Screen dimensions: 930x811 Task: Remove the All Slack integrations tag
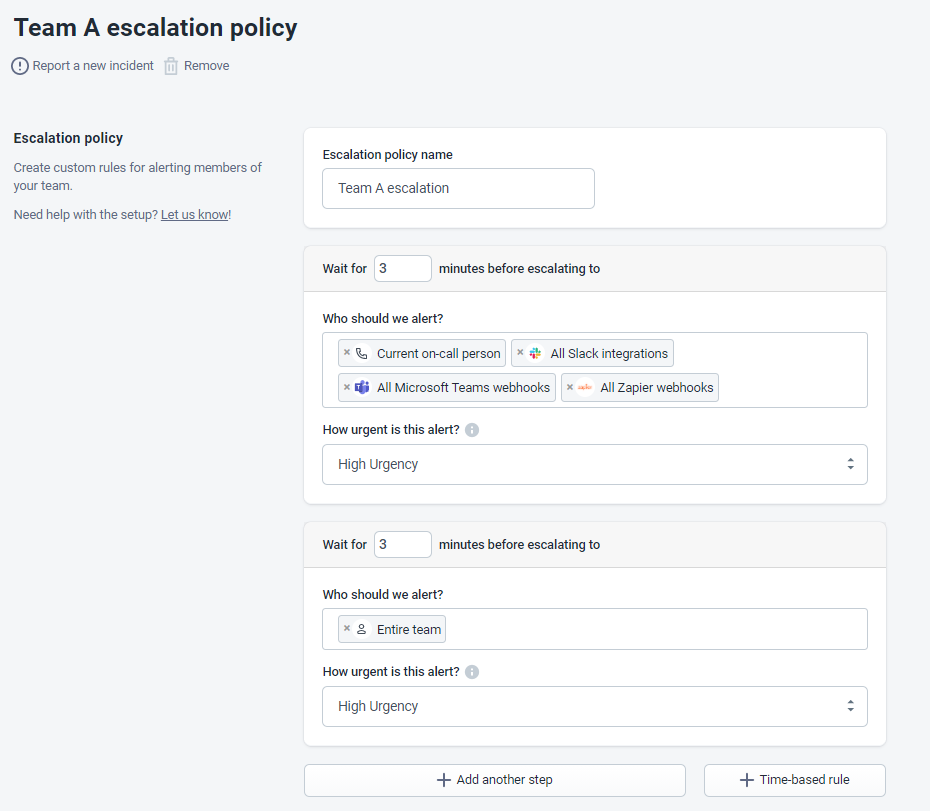[x=520, y=353]
